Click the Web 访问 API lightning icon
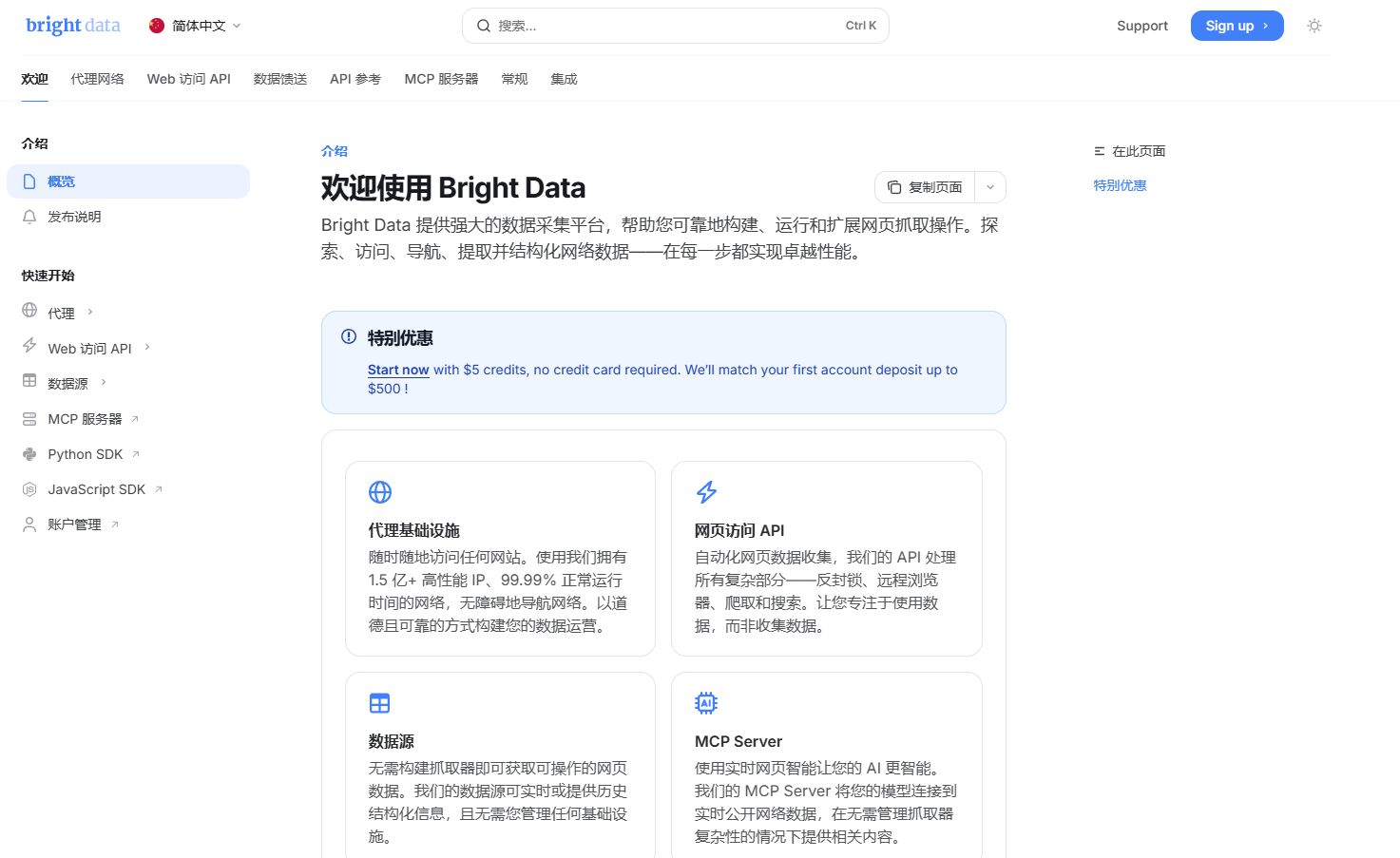Image resolution: width=1400 pixels, height=858 pixels. pyautogui.click(x=29, y=346)
